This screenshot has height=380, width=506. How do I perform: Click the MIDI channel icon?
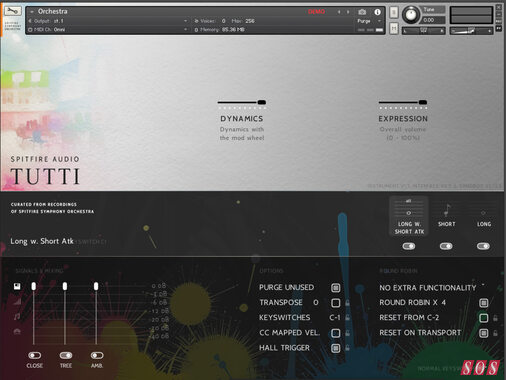tap(30, 30)
